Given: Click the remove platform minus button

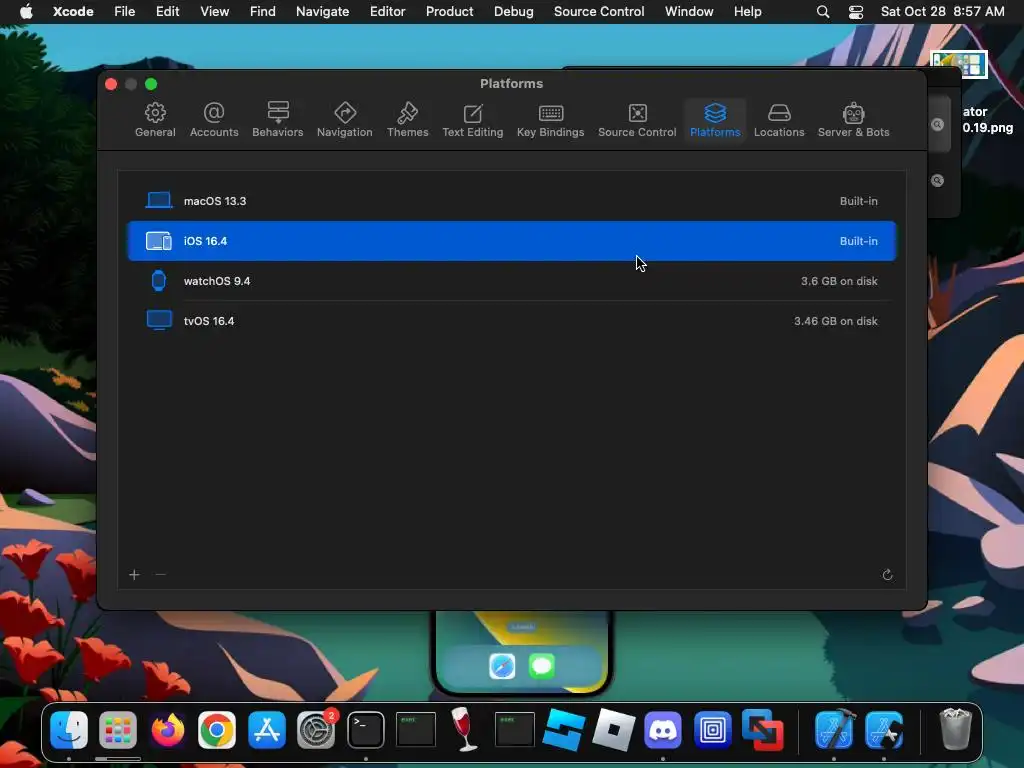Looking at the screenshot, I should [161, 575].
